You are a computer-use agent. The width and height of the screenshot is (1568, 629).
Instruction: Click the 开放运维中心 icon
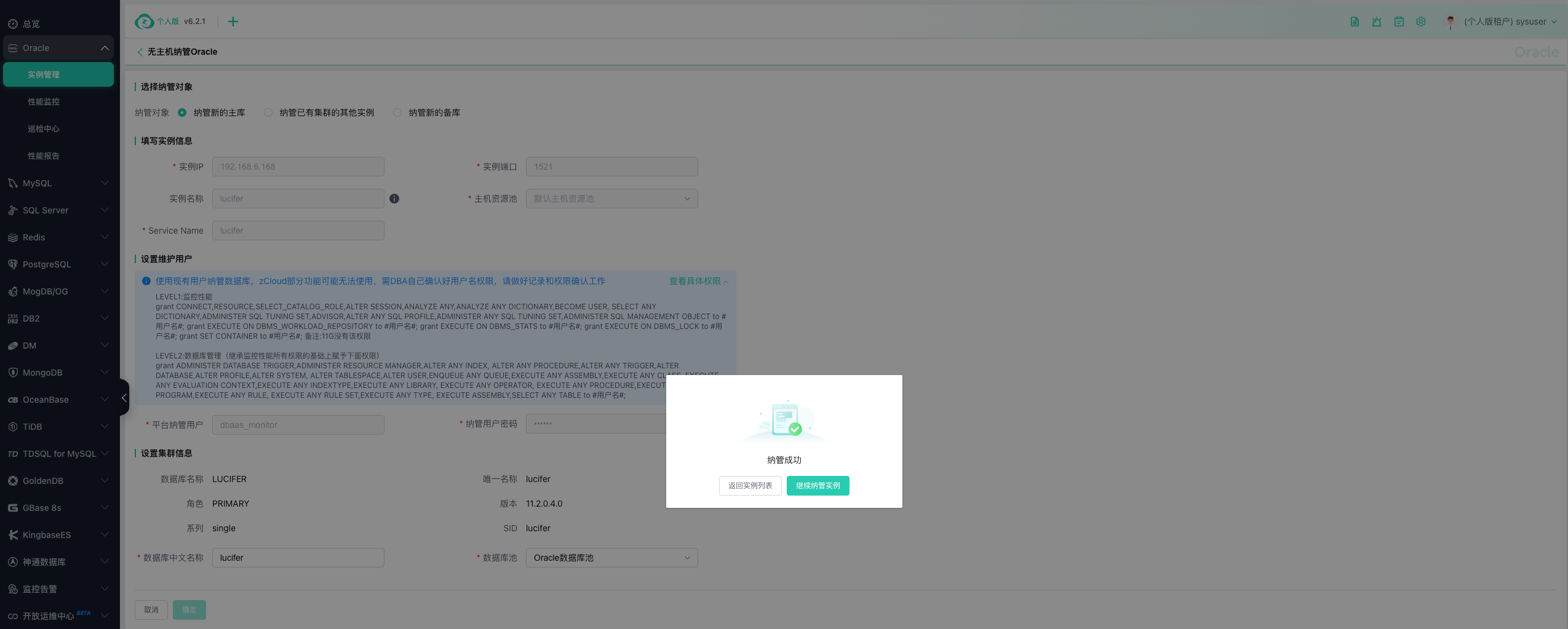click(13, 616)
